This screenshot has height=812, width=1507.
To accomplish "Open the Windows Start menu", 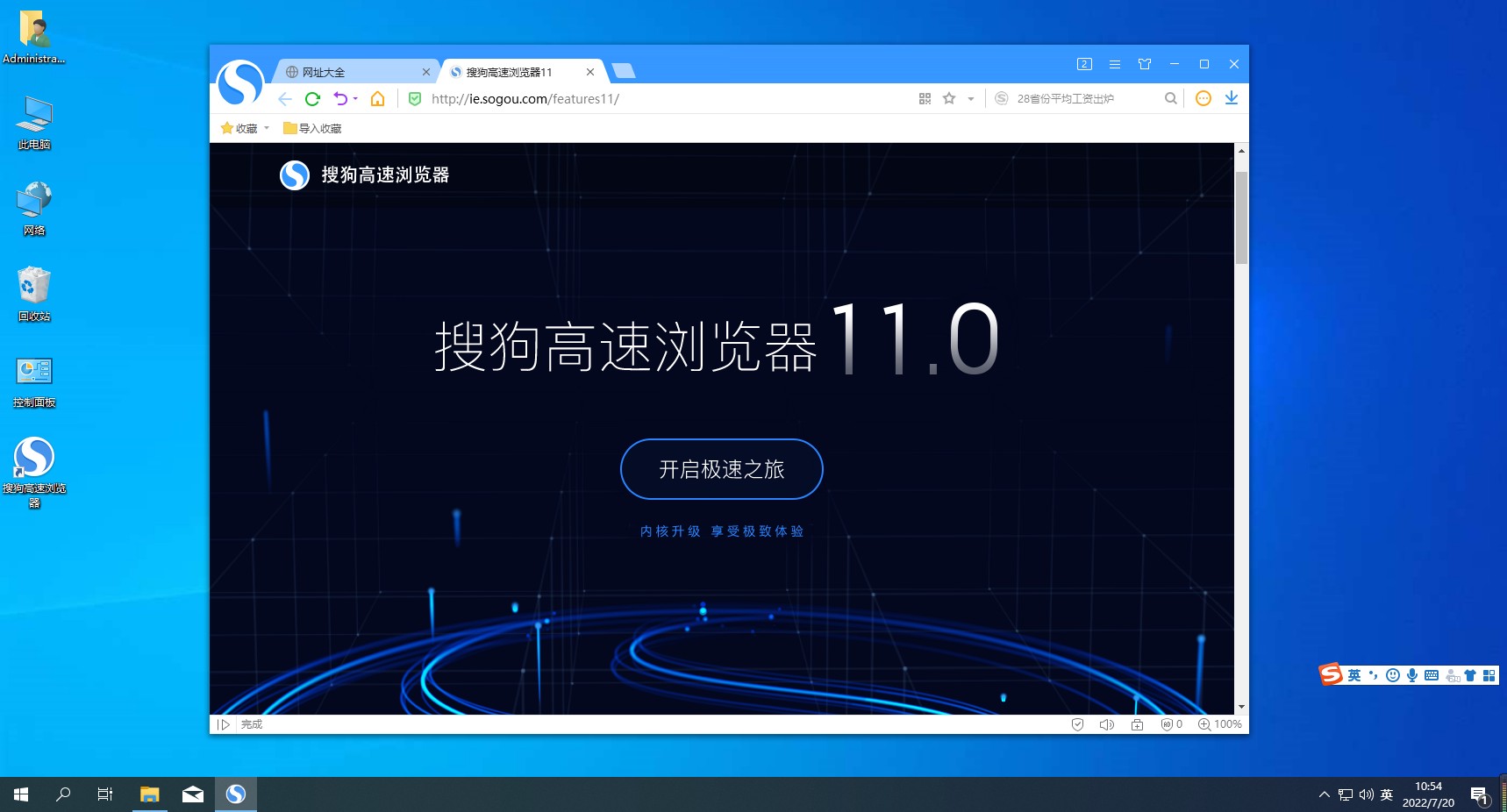I will pyautogui.click(x=21, y=794).
